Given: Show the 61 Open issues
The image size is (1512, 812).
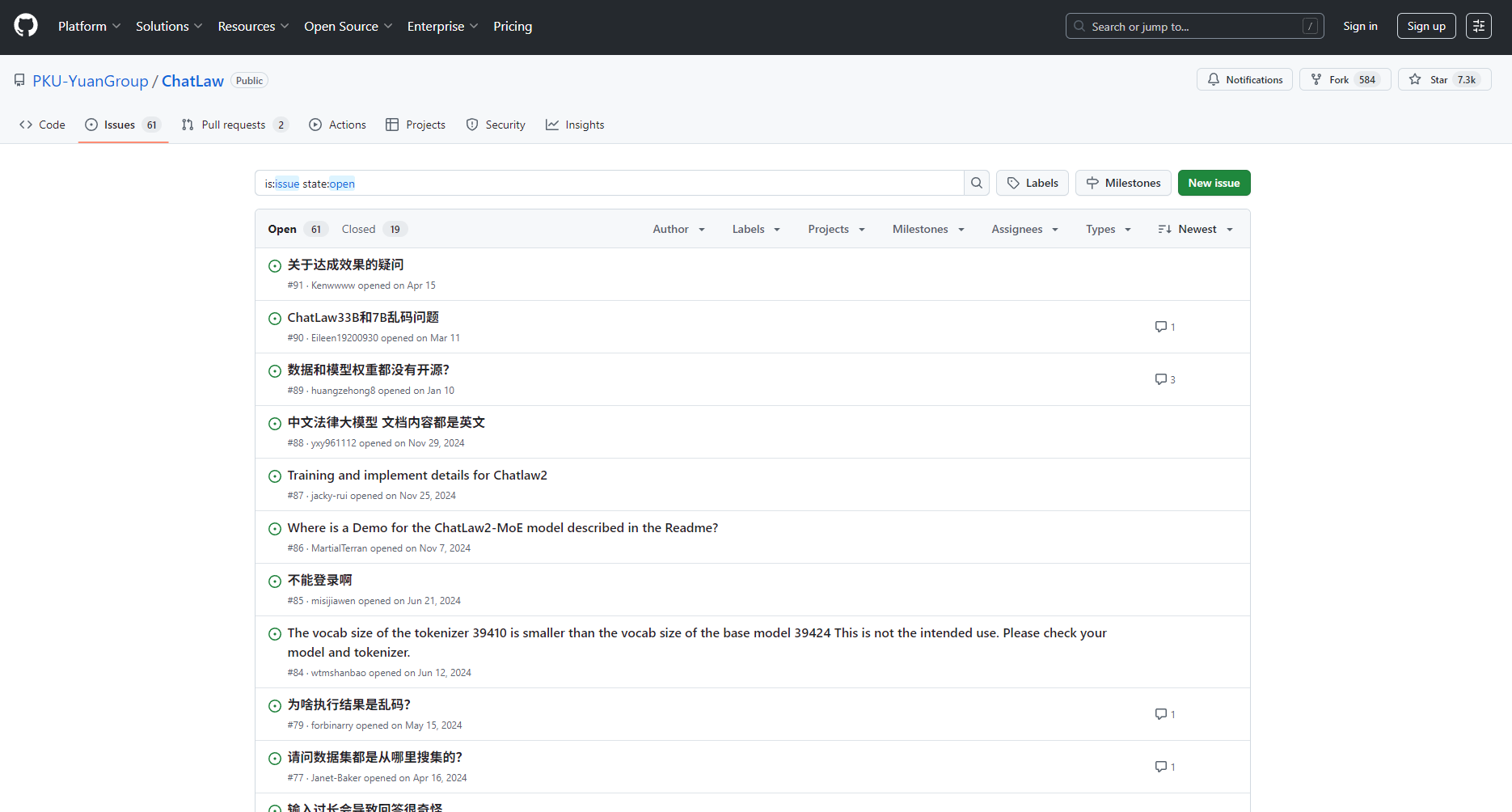Looking at the screenshot, I should click(x=298, y=229).
